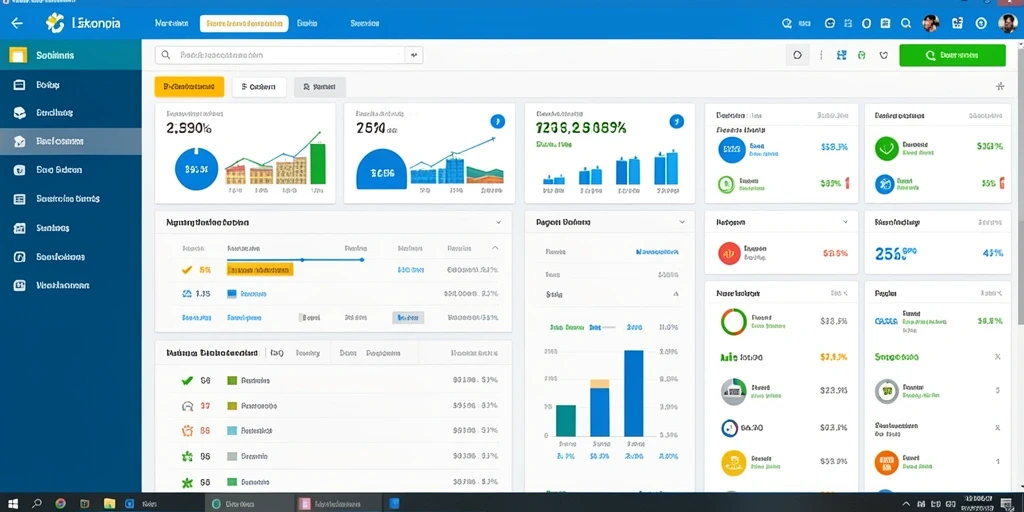
Task: Toggle the green star marker in the bottom list row
Action: pyautogui.click(x=187, y=483)
